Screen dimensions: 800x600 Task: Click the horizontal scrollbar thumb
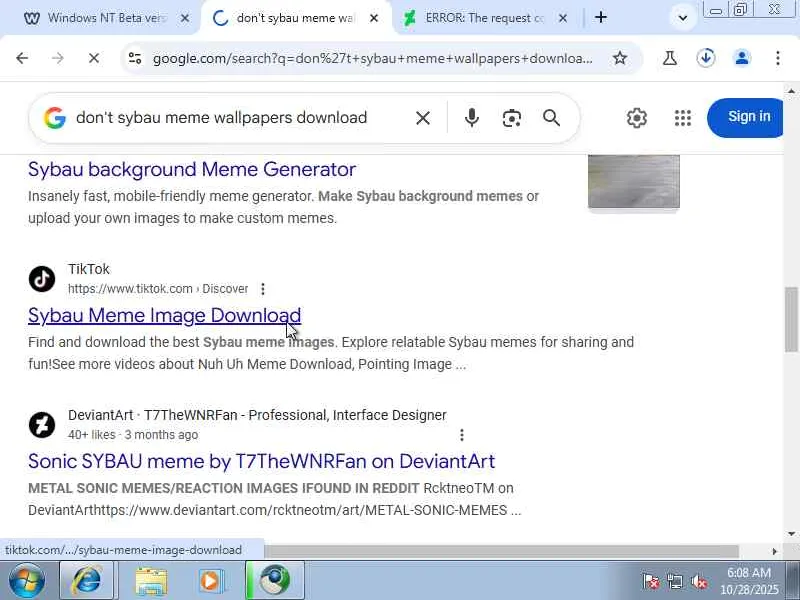pos(501,551)
